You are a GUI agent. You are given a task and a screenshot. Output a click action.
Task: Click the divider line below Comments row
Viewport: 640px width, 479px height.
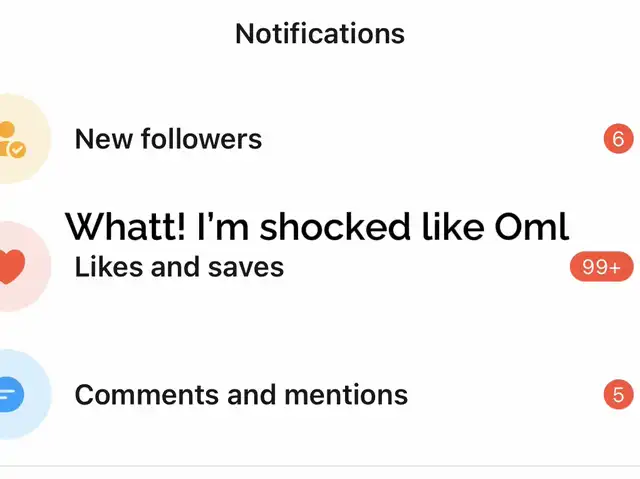[x=320, y=466]
